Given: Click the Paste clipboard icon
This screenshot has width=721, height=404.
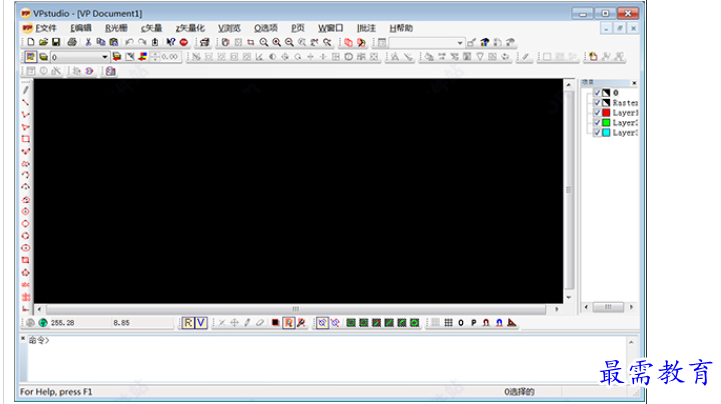Looking at the screenshot, I should click(x=114, y=42).
